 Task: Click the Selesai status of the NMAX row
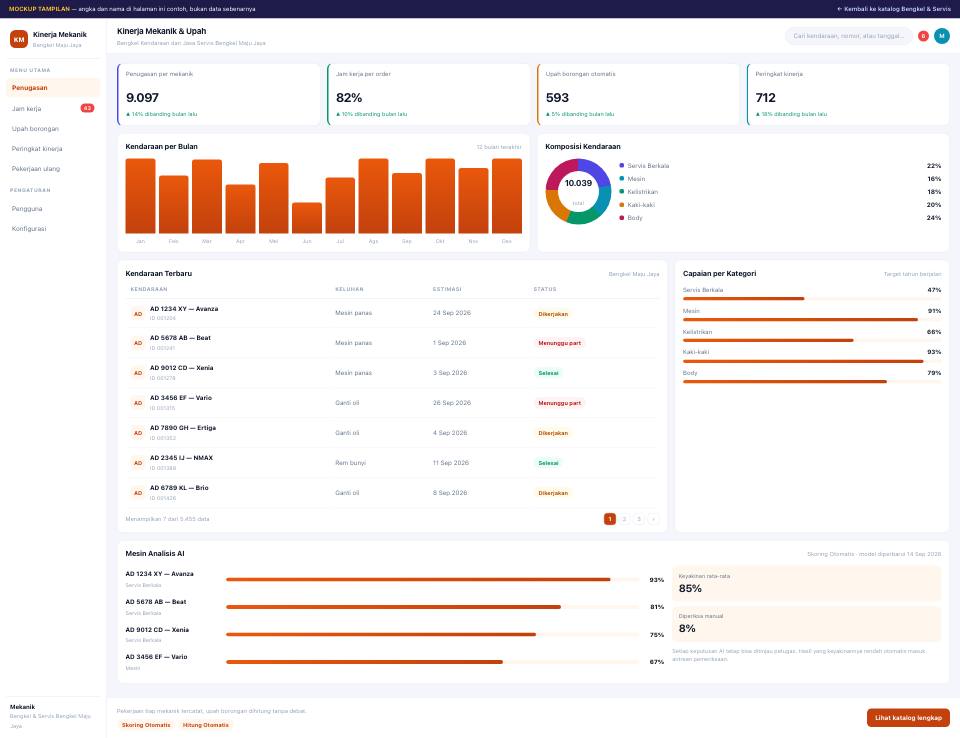[x=548, y=463]
